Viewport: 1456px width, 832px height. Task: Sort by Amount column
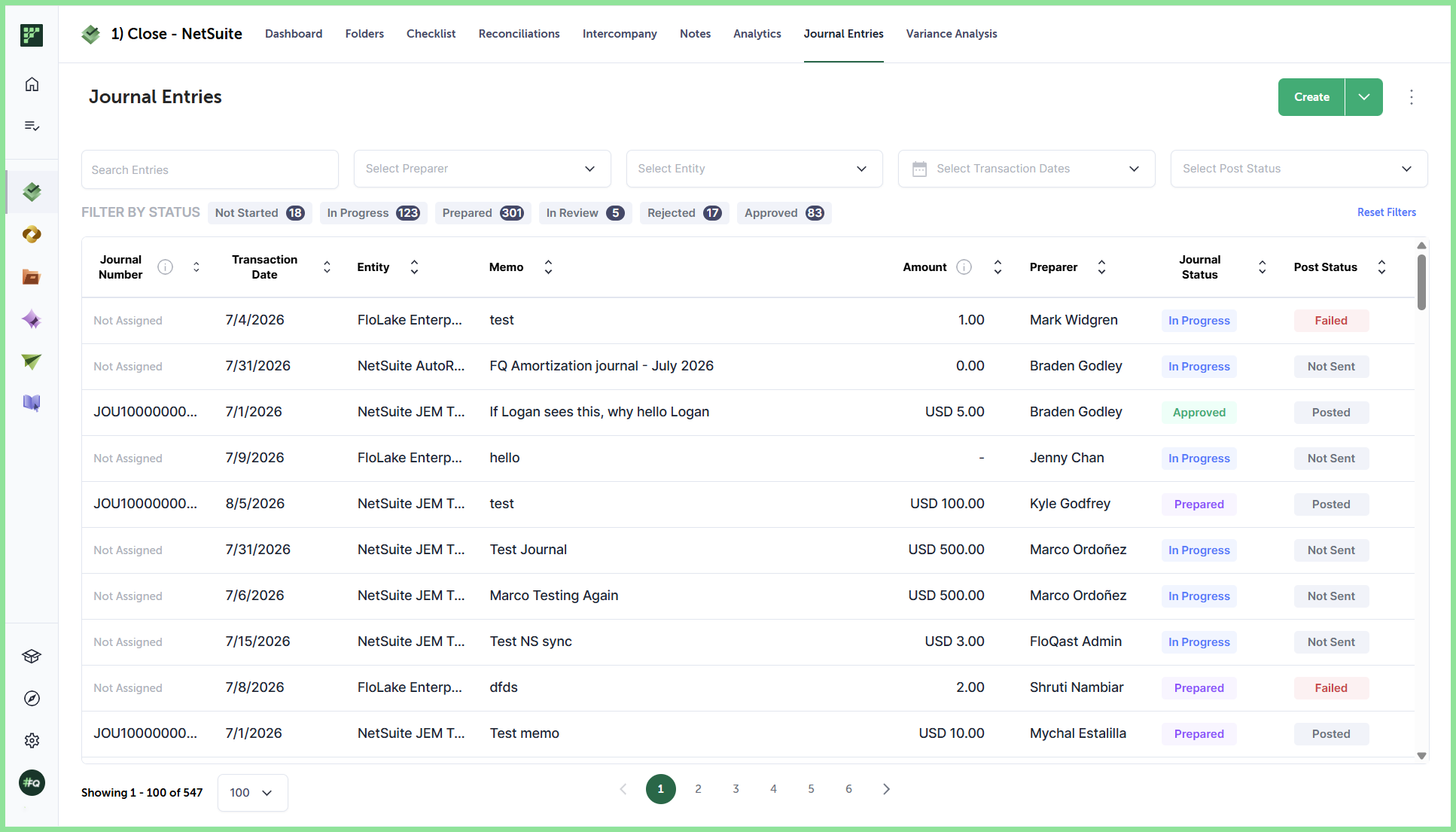(x=998, y=267)
